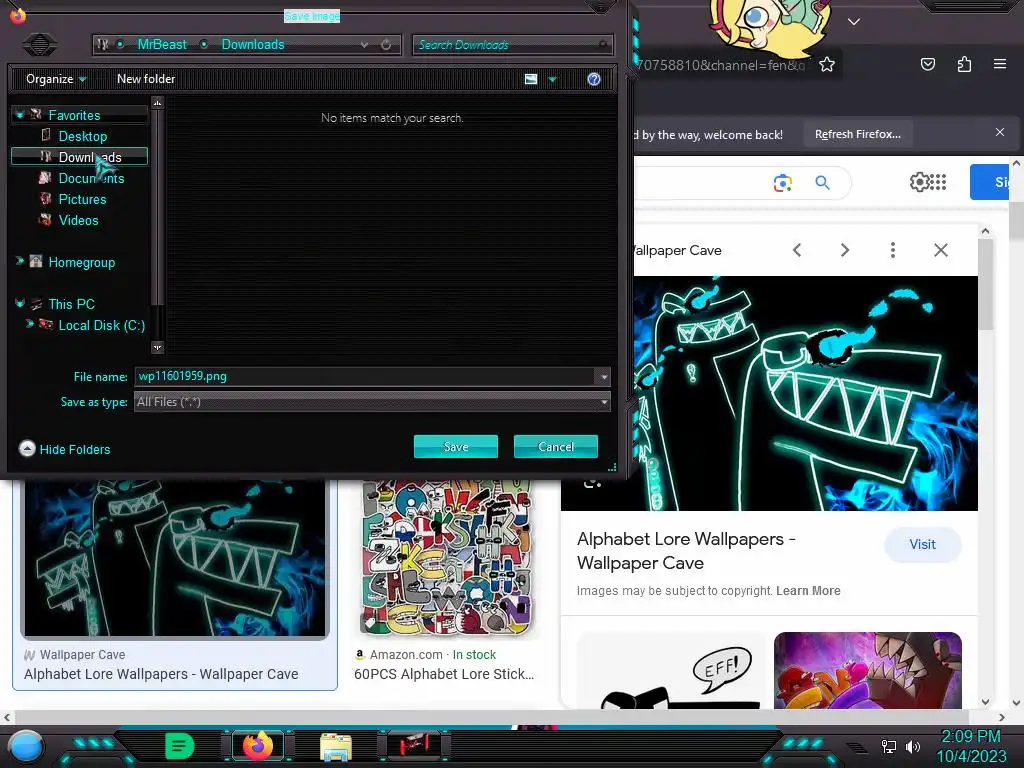Image resolution: width=1024 pixels, height=768 pixels.
Task: Select Documents in the navigation pane
Action: coord(91,178)
